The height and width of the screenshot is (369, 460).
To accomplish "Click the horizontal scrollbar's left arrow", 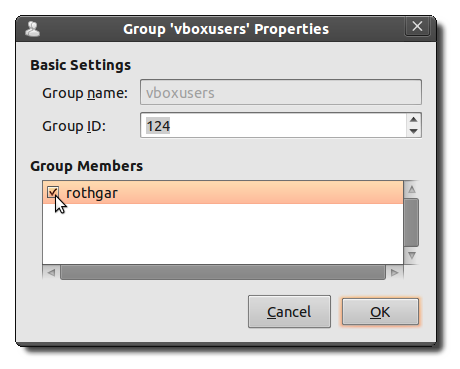I will [x=51, y=273].
